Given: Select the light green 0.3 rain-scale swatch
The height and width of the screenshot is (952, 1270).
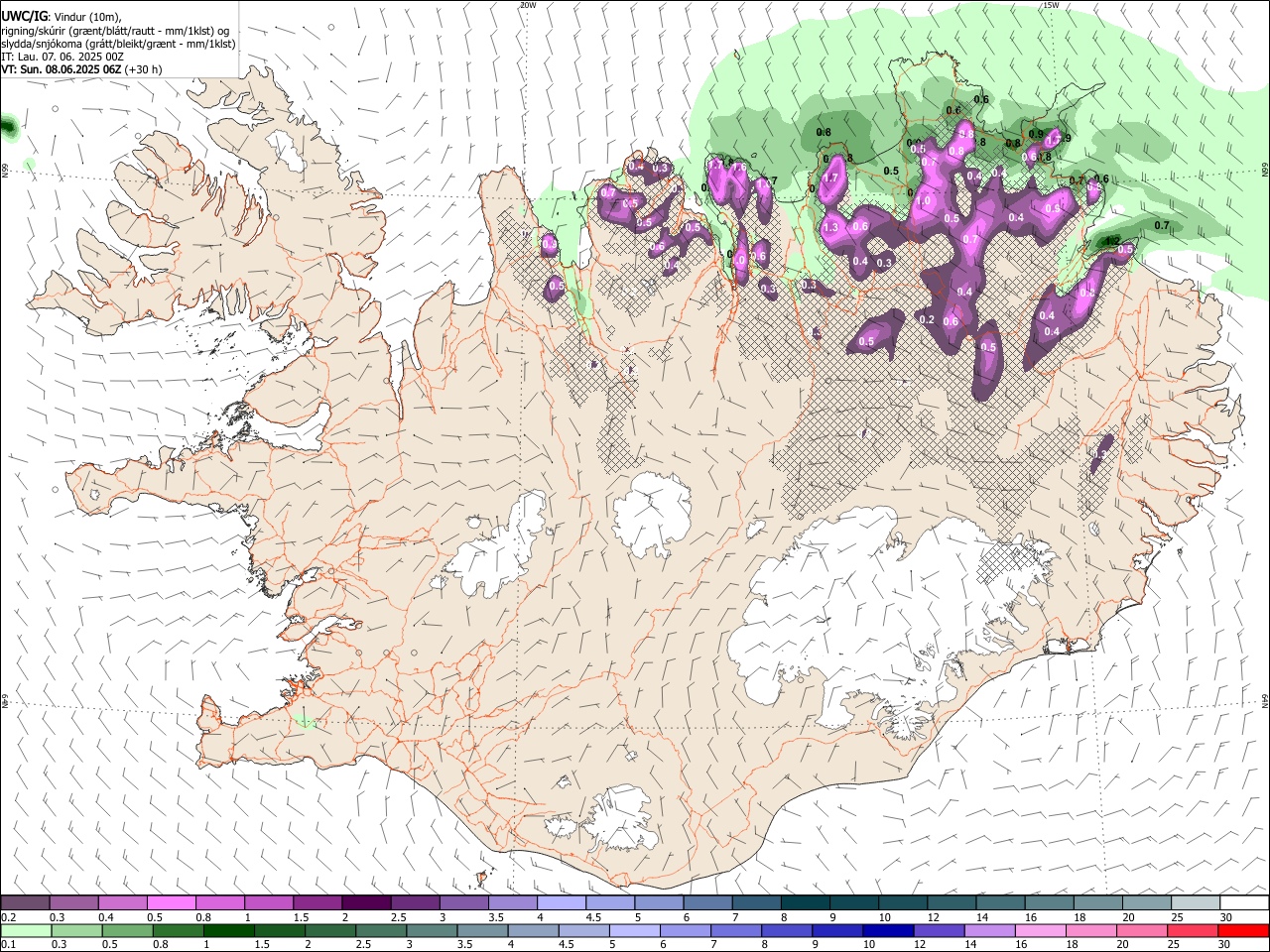Looking at the screenshot, I should 76,931.
